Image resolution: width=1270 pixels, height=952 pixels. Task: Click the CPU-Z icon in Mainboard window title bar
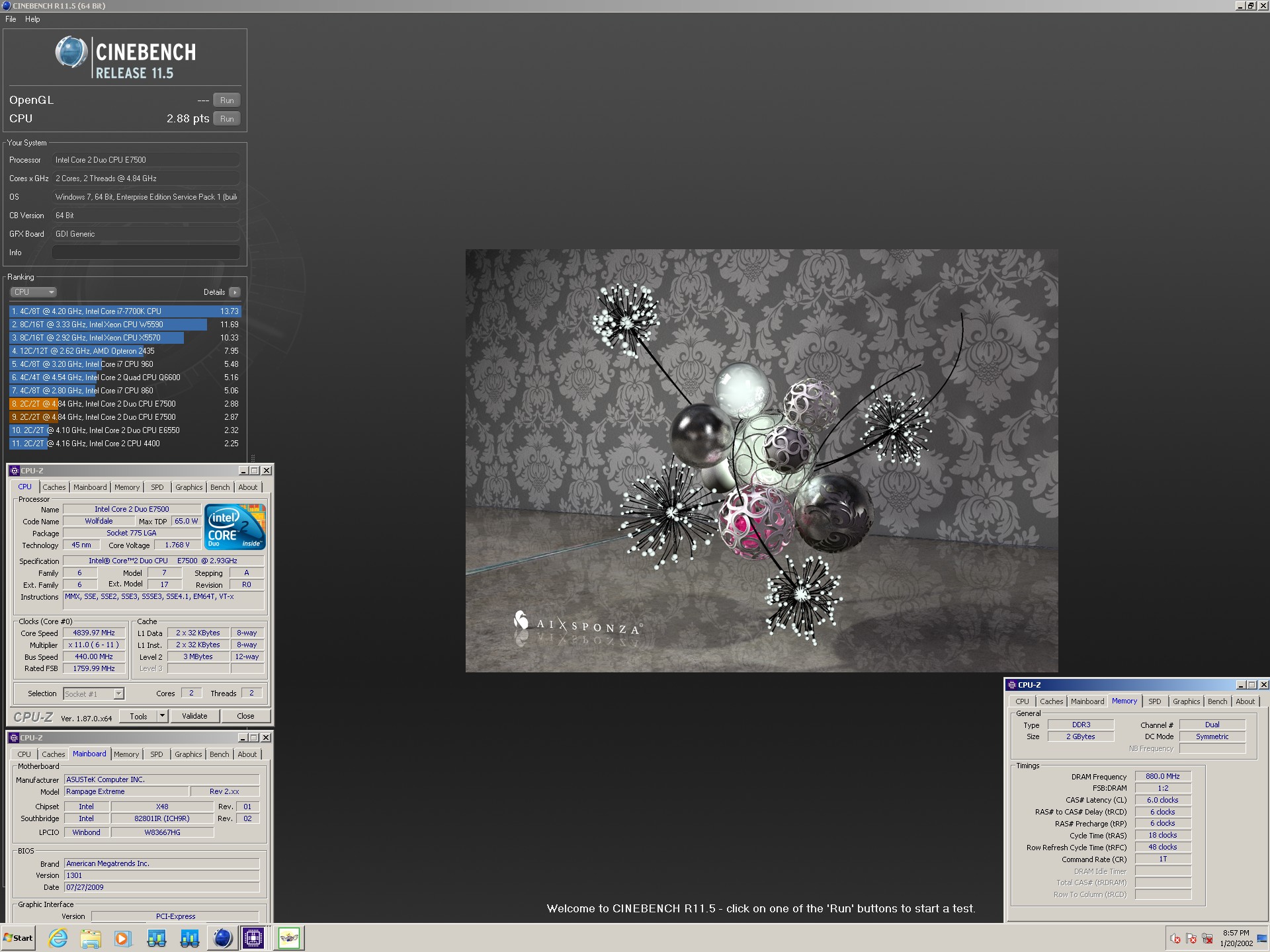click(14, 738)
